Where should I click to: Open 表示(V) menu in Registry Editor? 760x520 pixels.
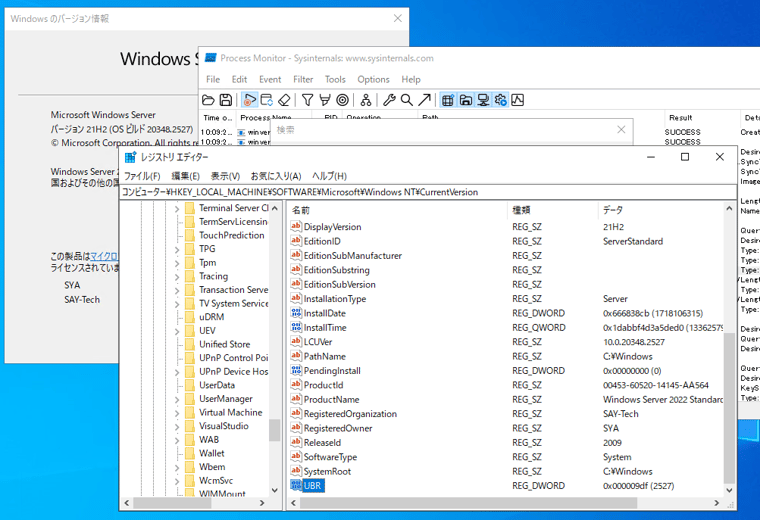point(225,176)
